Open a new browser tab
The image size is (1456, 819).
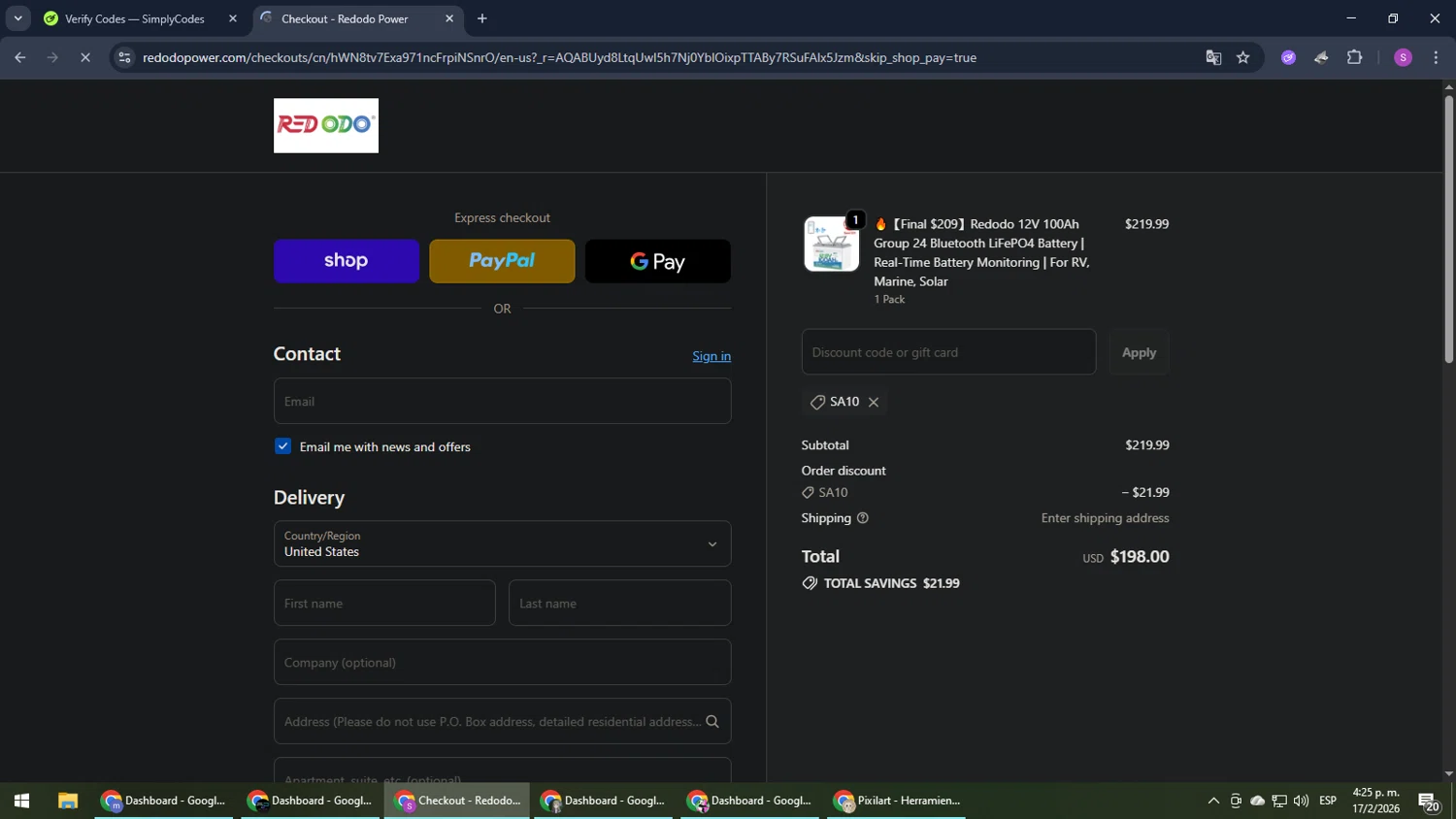[482, 18]
